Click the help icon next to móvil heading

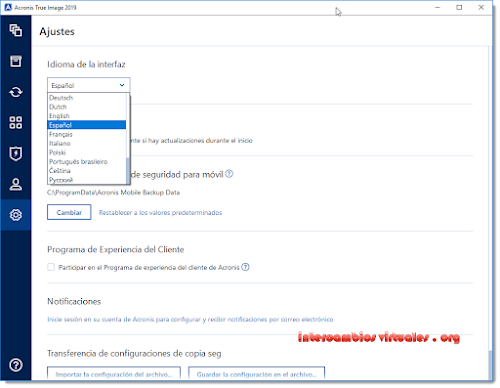229,174
